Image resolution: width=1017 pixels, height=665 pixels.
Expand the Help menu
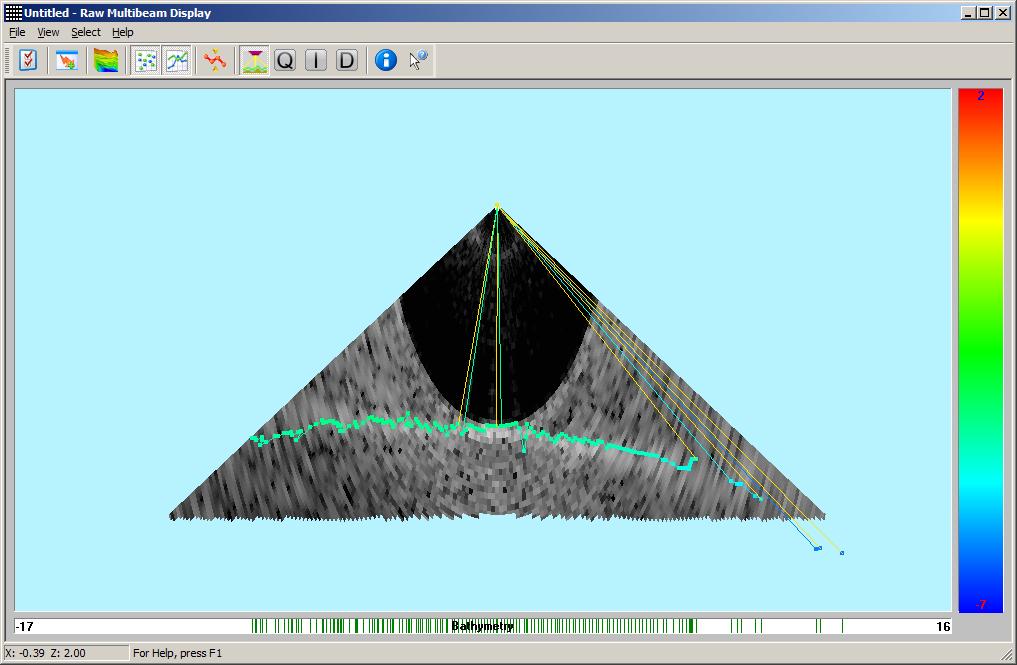pos(122,32)
